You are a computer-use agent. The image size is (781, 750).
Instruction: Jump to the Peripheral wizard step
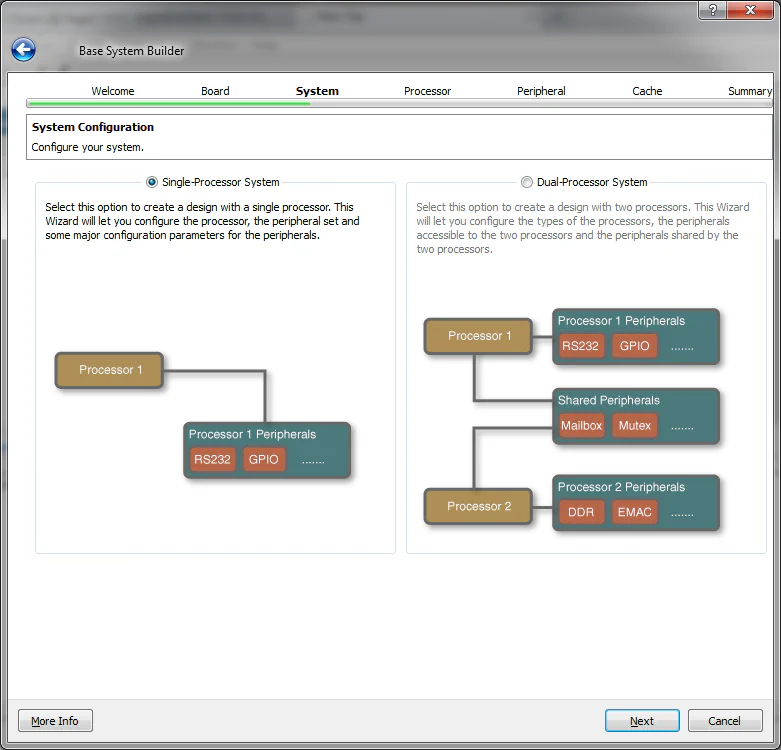(541, 91)
